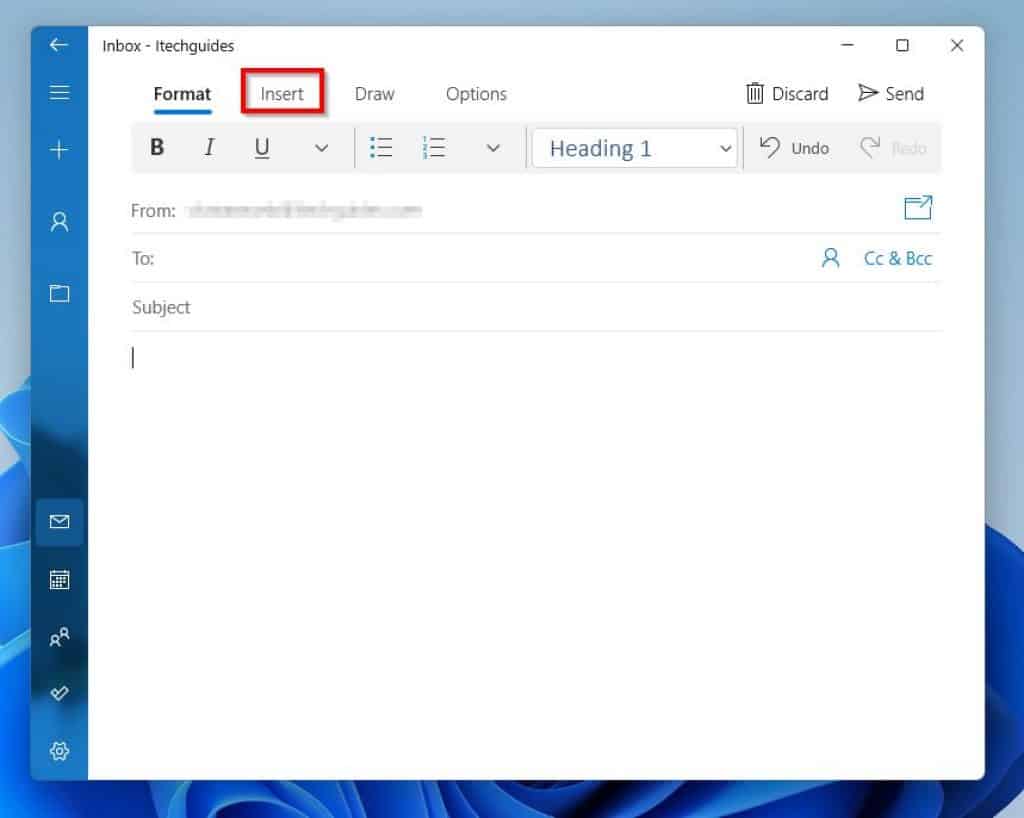
Task: Close the Mail window
Action: (957, 45)
